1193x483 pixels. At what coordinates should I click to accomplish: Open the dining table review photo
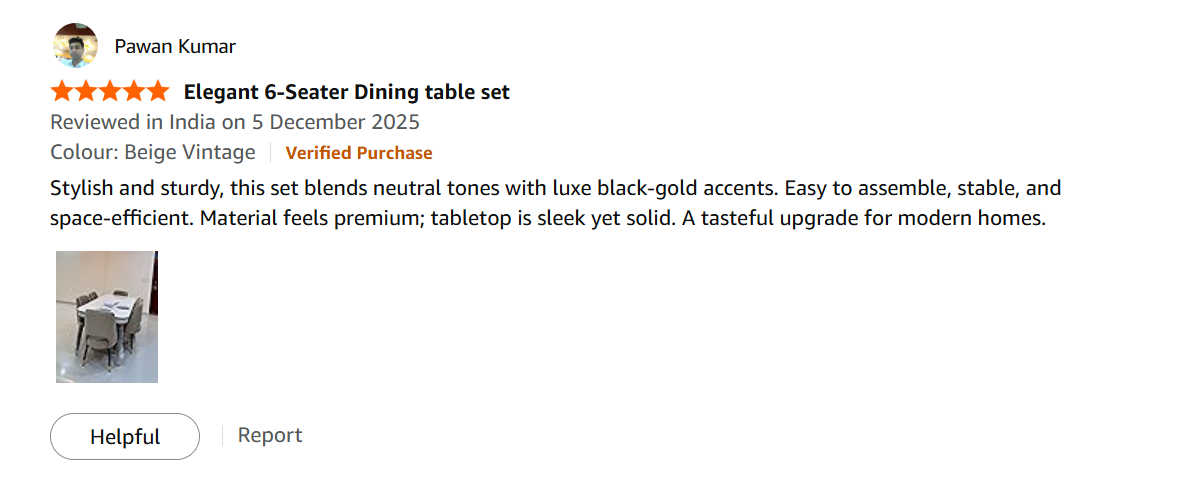point(107,316)
